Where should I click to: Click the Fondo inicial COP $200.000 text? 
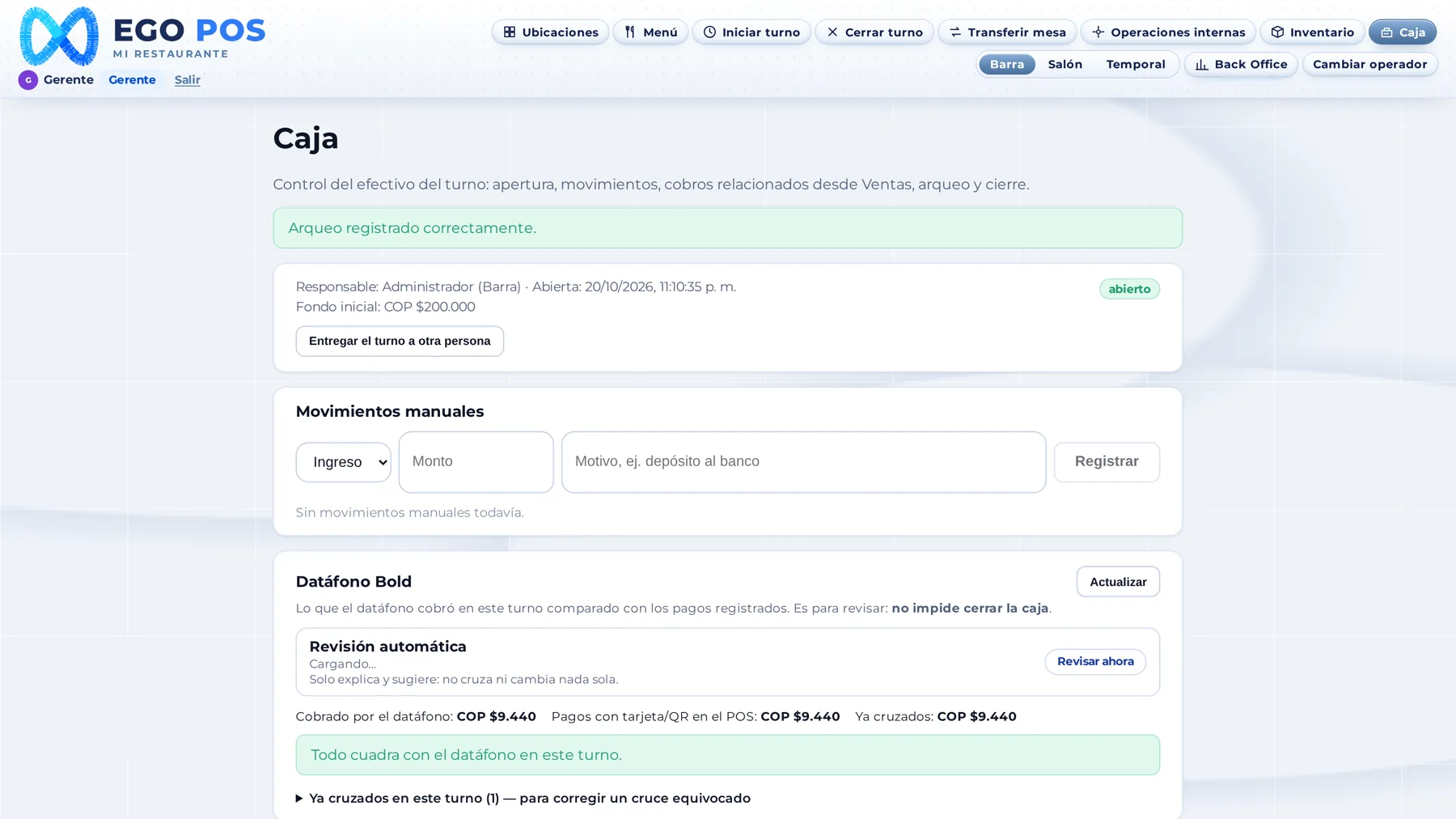click(x=385, y=307)
